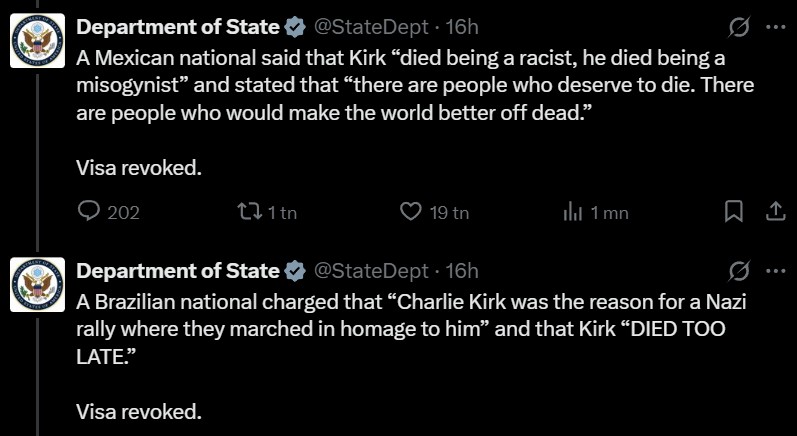797x436 pixels.
Task: Open more options menu on first tweet
Action: 775,26
